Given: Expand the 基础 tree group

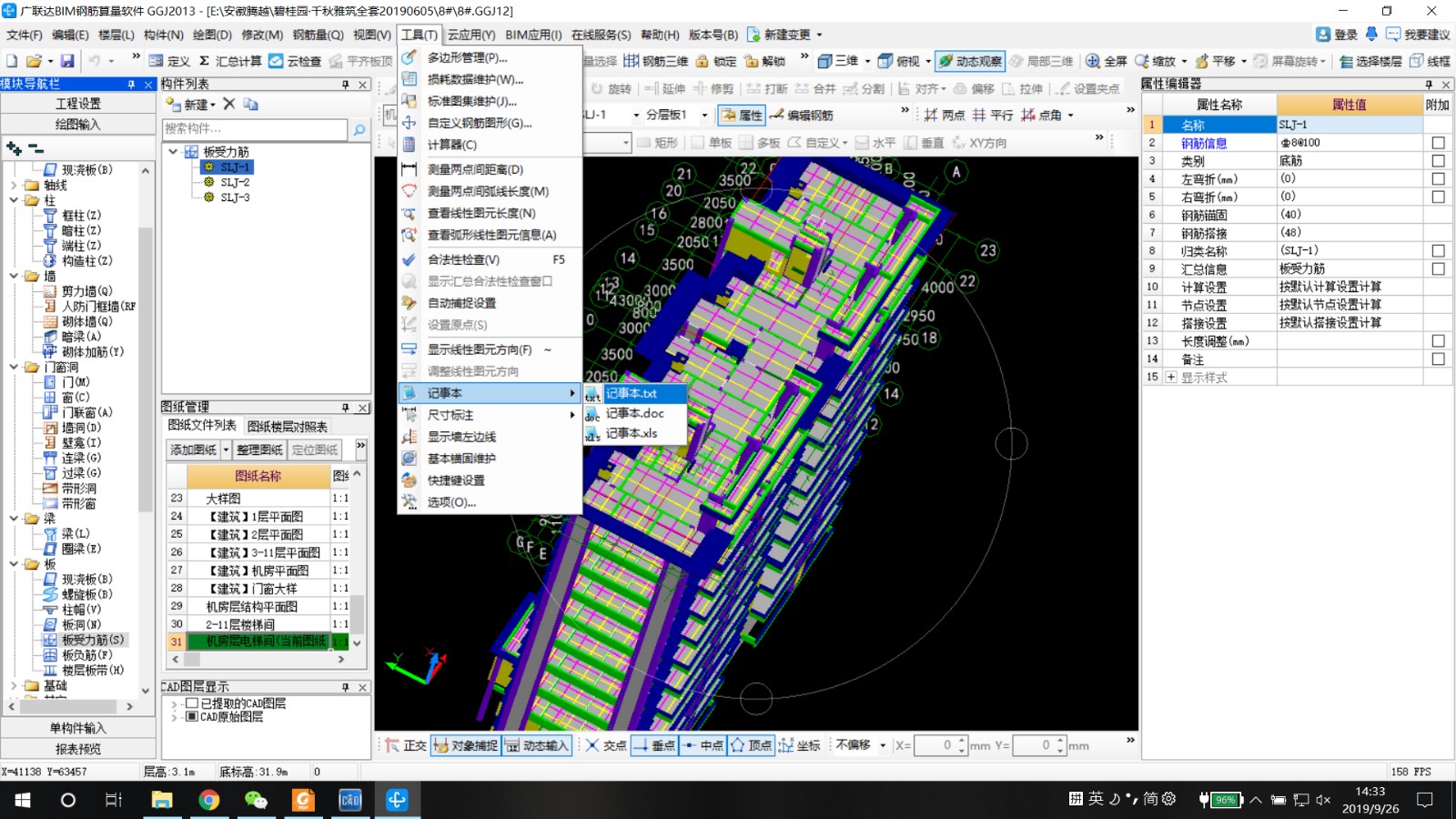Looking at the screenshot, I should (14, 685).
